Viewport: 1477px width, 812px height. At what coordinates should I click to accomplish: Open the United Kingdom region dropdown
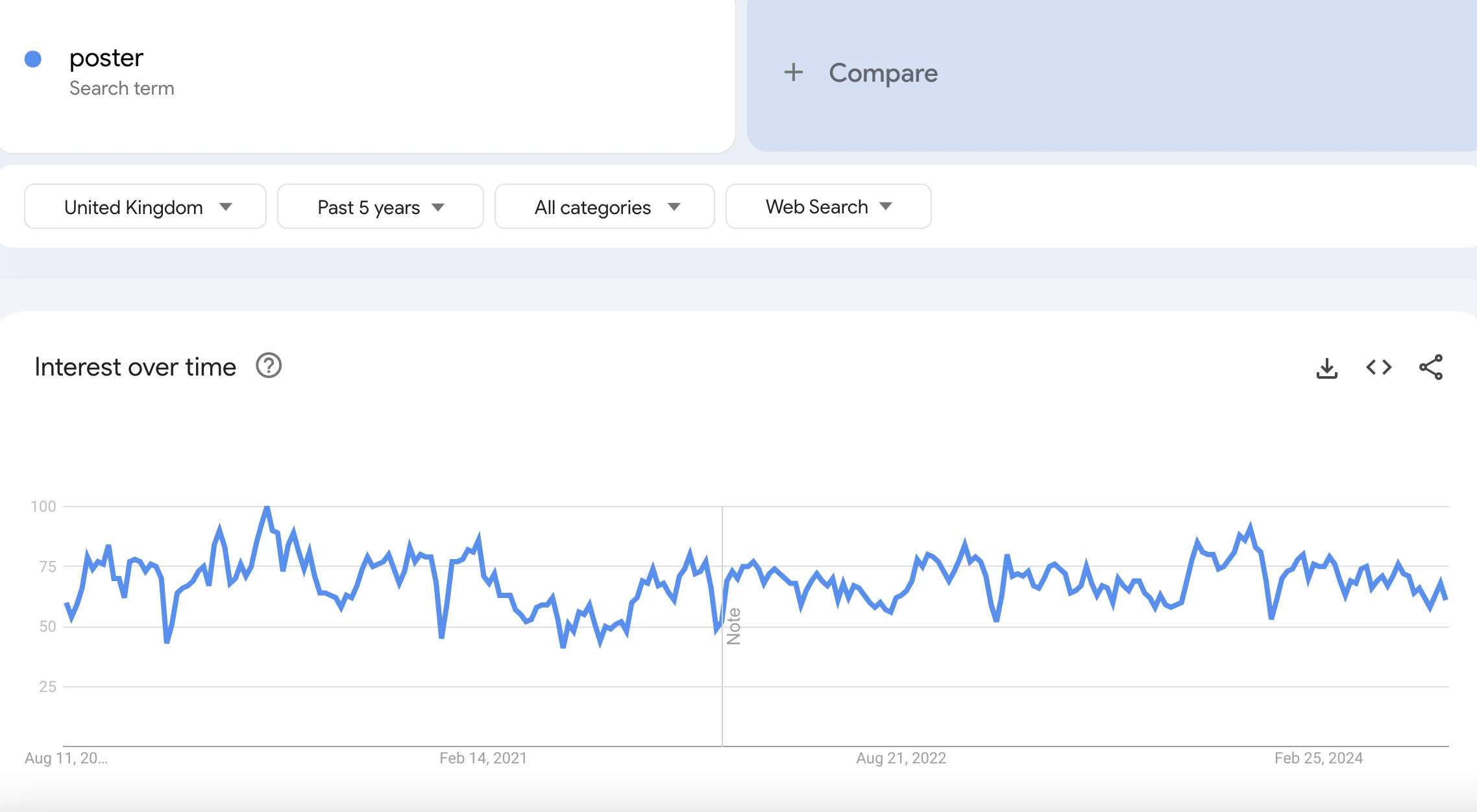145,207
